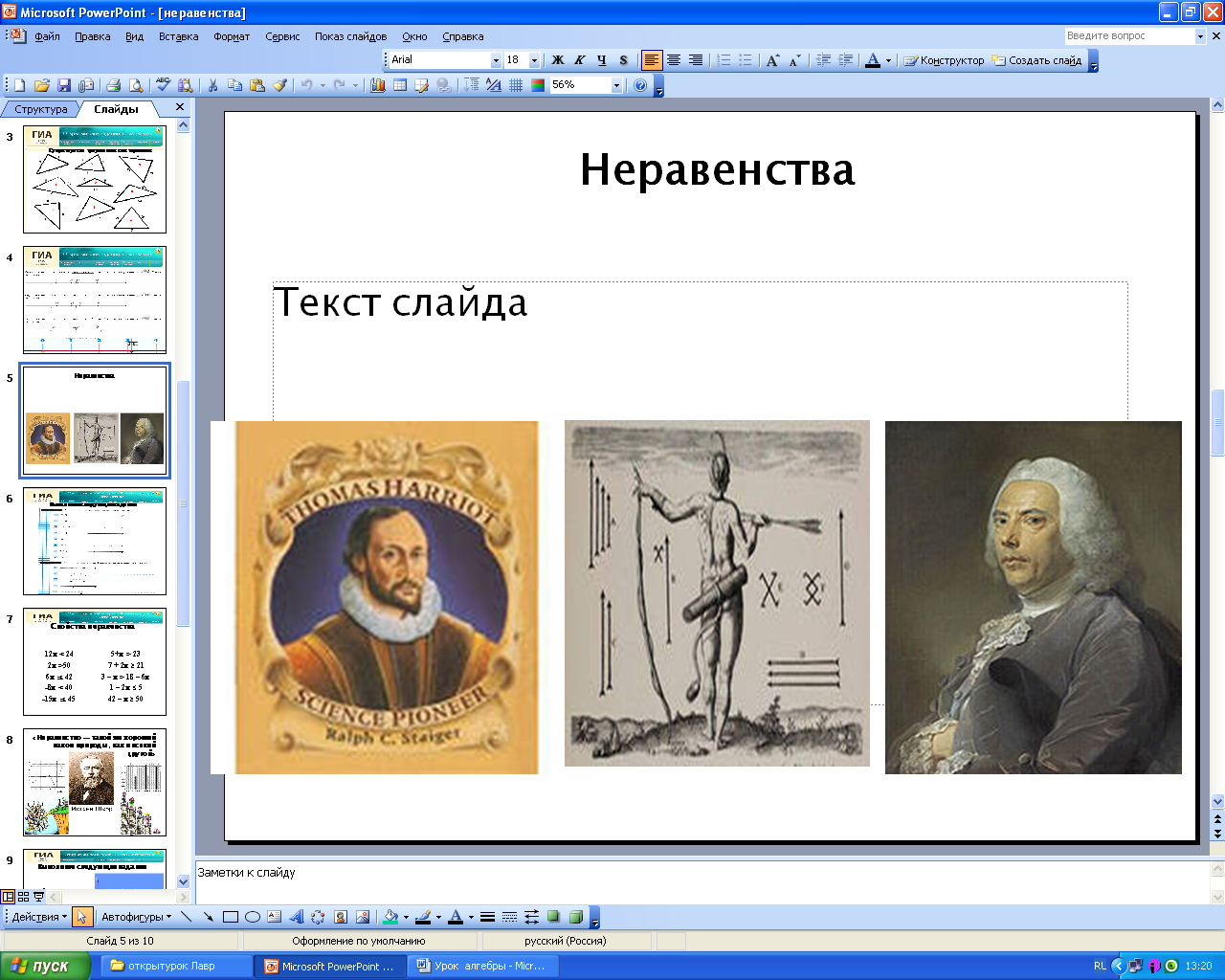Viewport: 1225px width, 980px height.
Task: Copy selection with the copy icon
Action: point(234,85)
